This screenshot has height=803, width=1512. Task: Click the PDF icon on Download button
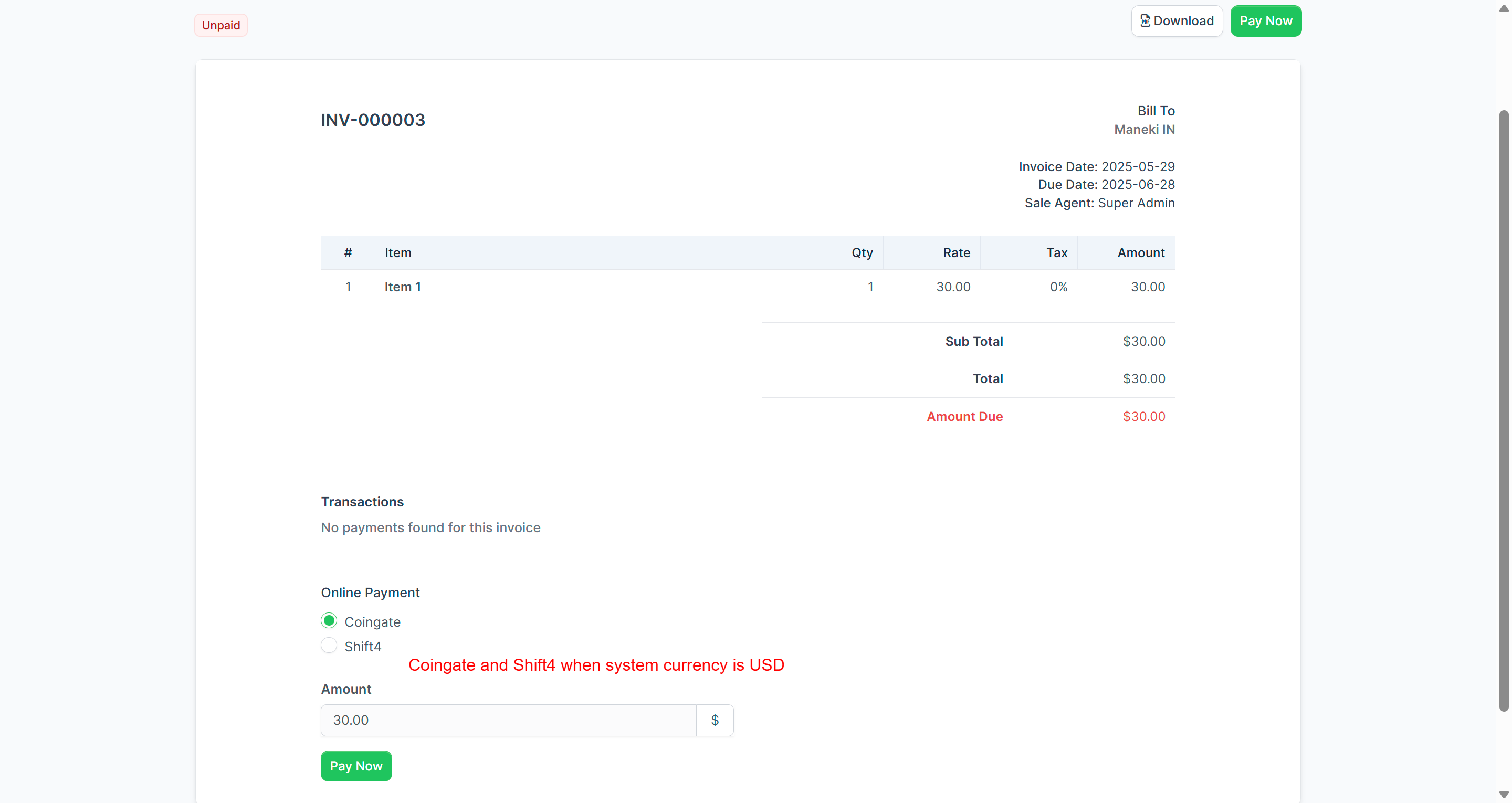[1145, 20]
